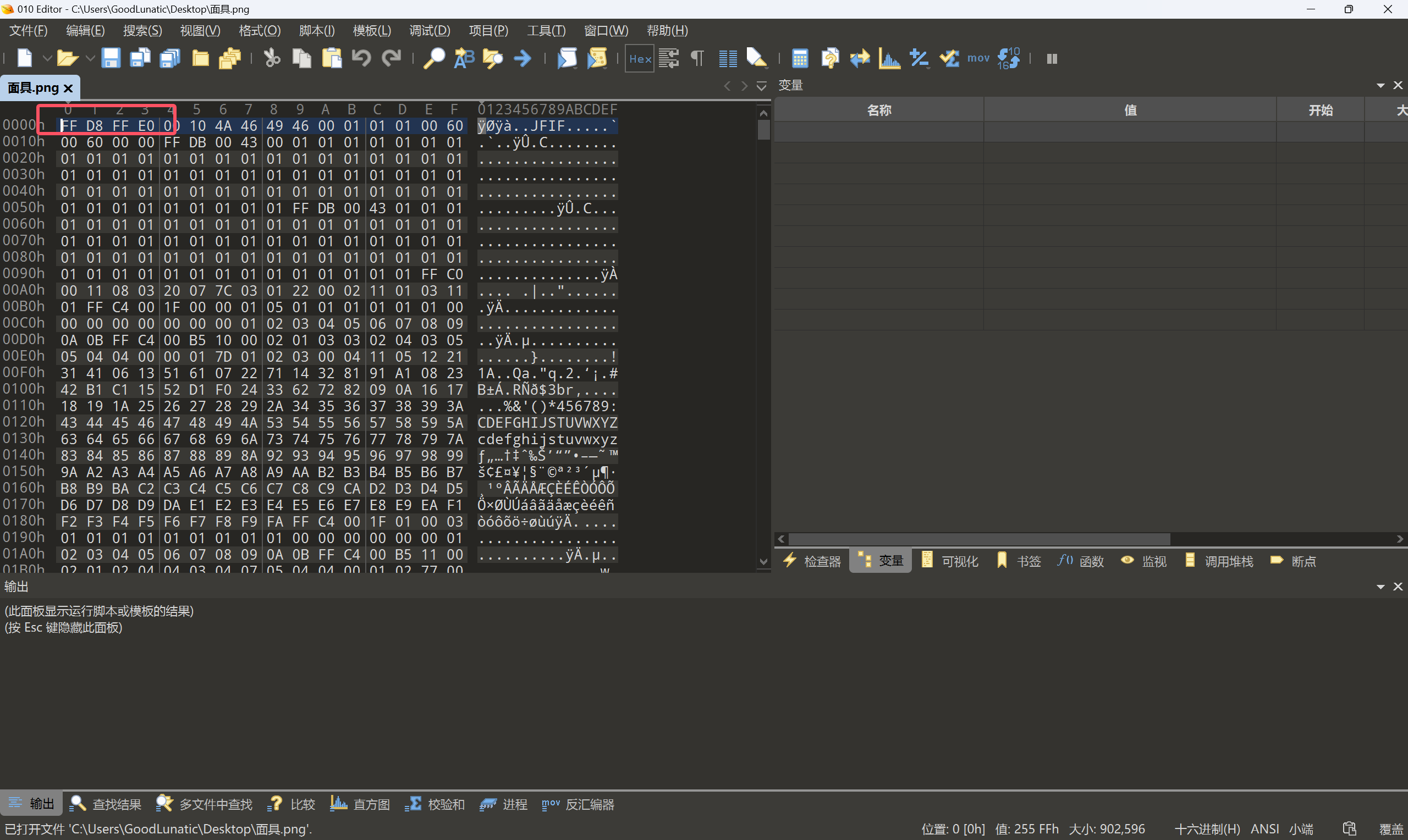Click the Close file folder icon

tap(200, 58)
